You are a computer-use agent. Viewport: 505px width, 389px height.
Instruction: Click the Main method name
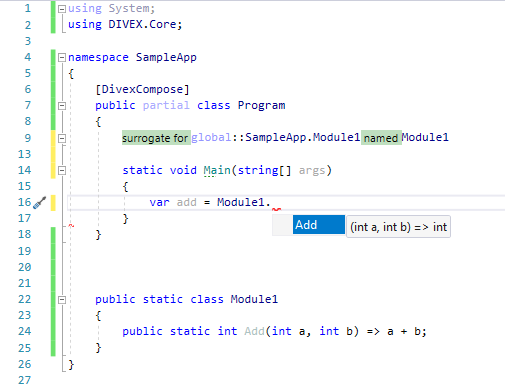(217, 170)
